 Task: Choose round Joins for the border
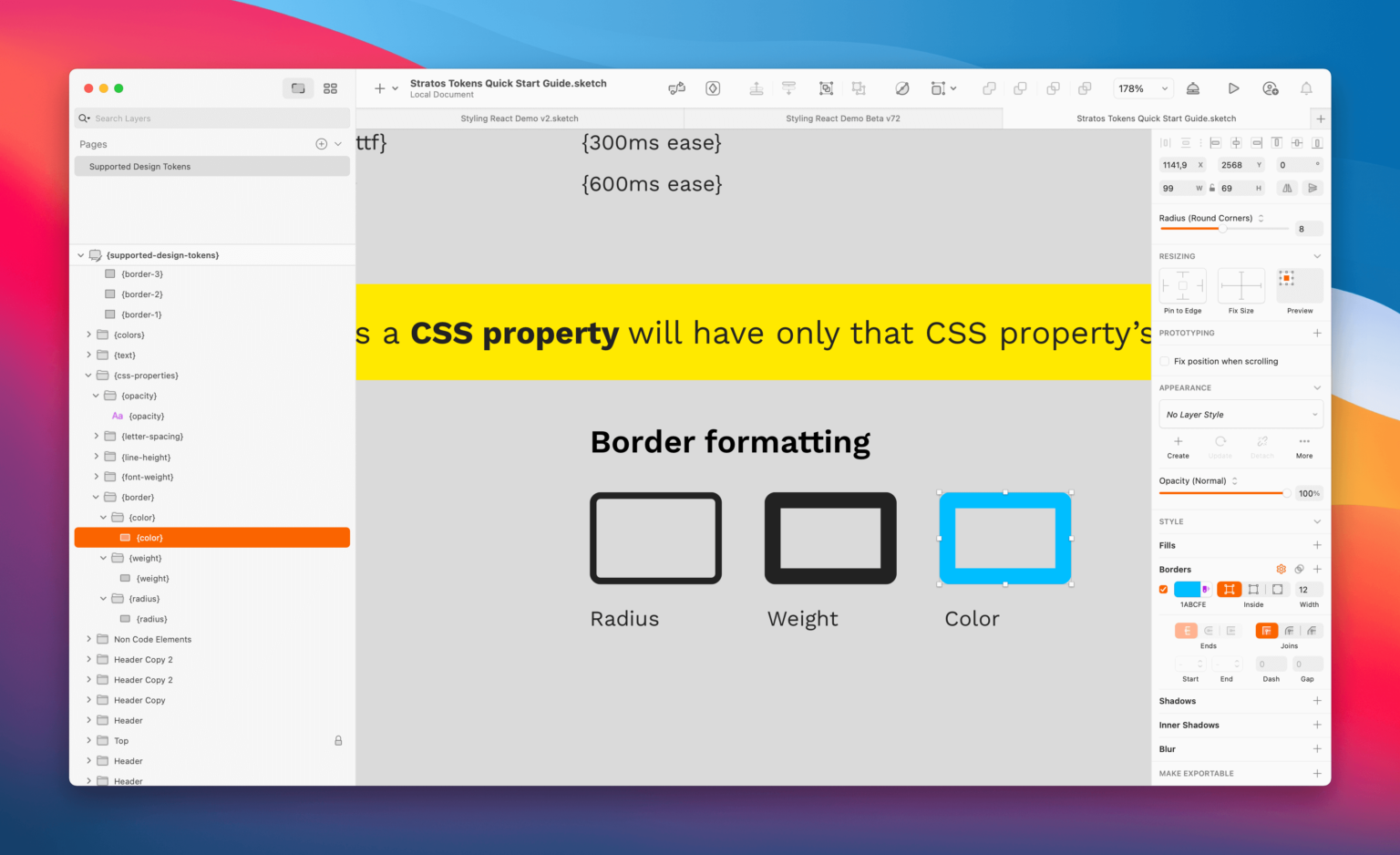pos(1289,630)
